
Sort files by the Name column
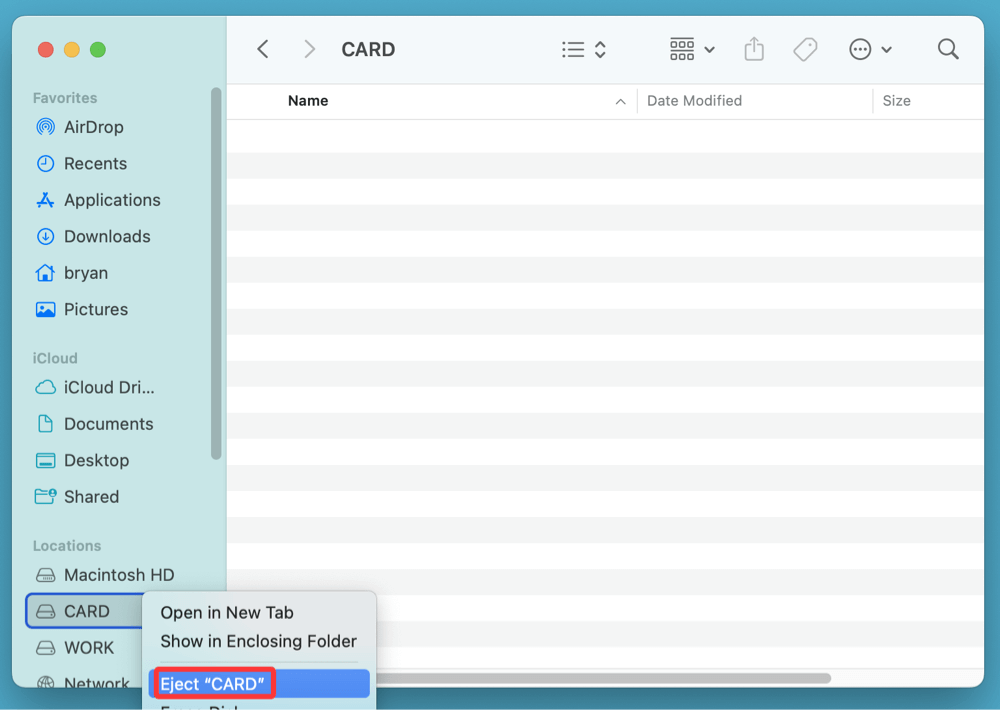(308, 100)
